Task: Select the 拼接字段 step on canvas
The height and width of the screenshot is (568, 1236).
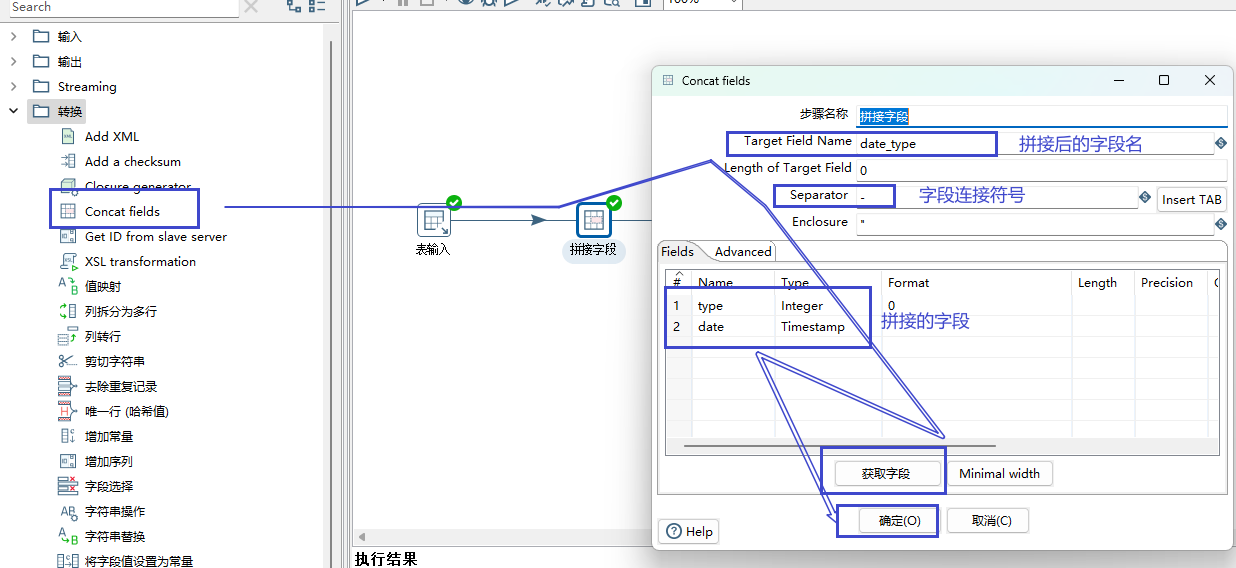Action: point(593,220)
